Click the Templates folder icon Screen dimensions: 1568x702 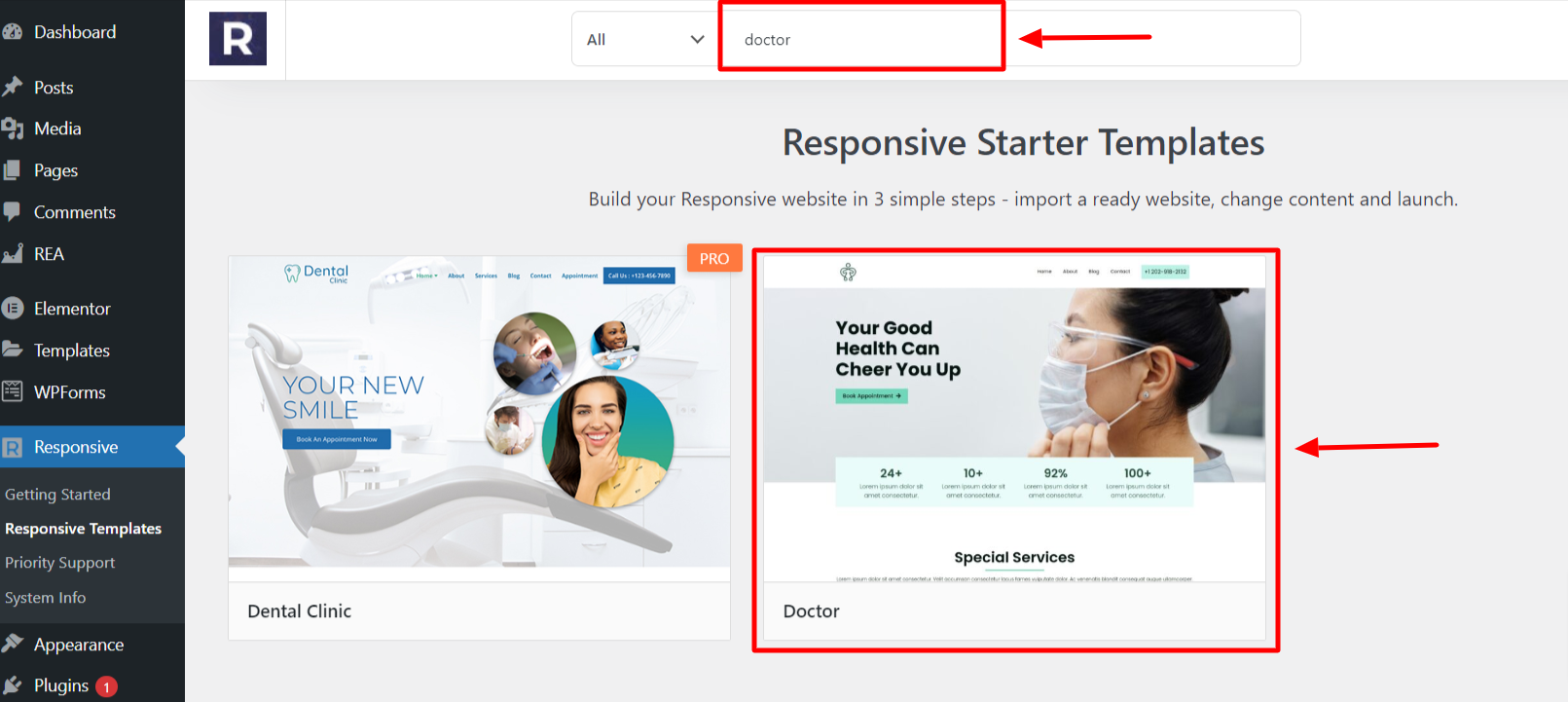pyautogui.click(x=12, y=350)
